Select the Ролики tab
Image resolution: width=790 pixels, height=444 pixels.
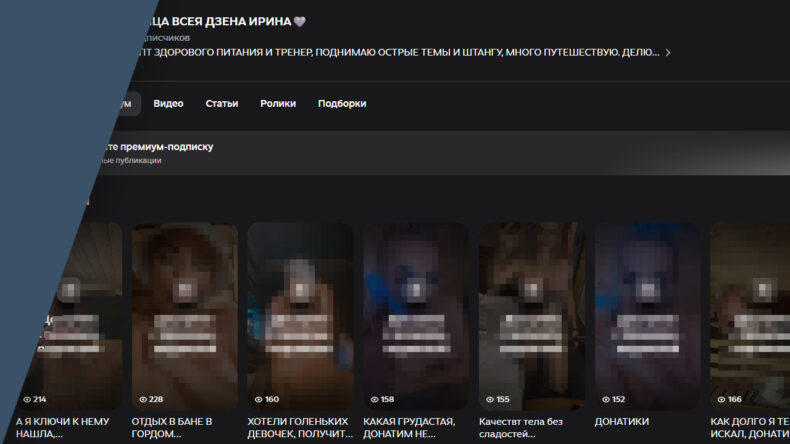click(x=278, y=103)
